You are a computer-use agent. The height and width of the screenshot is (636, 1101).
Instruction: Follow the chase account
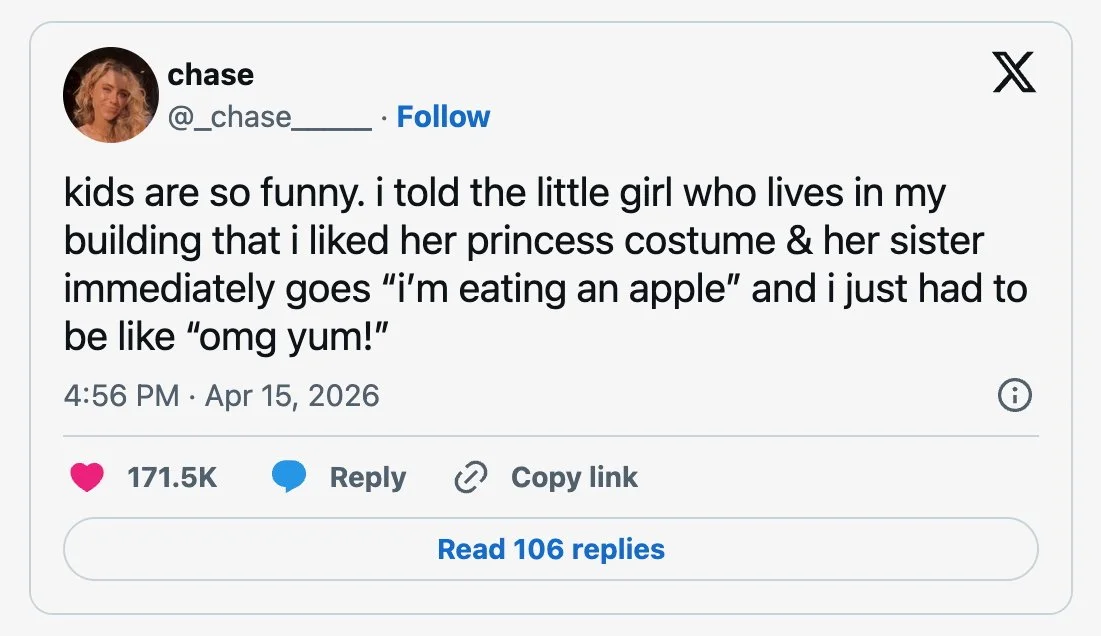(443, 117)
